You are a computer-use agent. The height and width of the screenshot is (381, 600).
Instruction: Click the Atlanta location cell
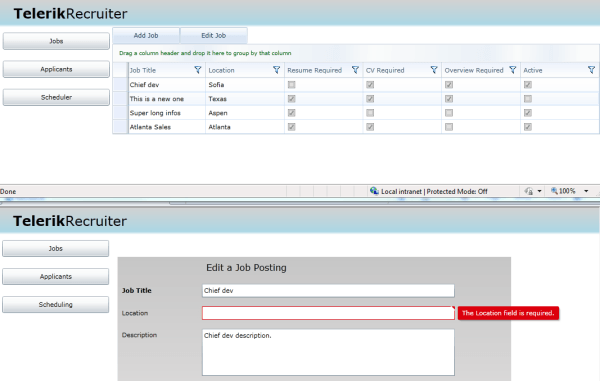245,127
